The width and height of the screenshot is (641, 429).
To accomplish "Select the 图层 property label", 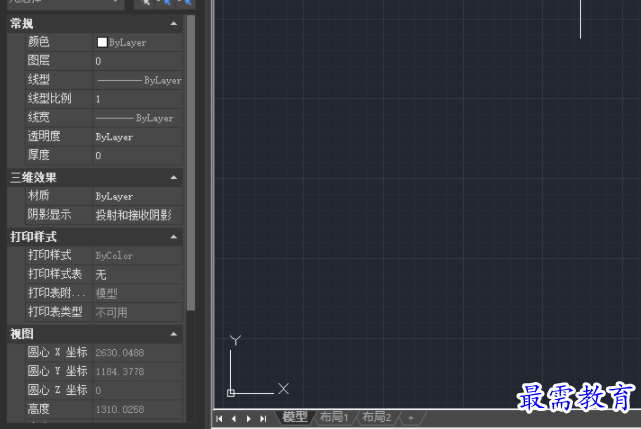I will (x=38, y=61).
